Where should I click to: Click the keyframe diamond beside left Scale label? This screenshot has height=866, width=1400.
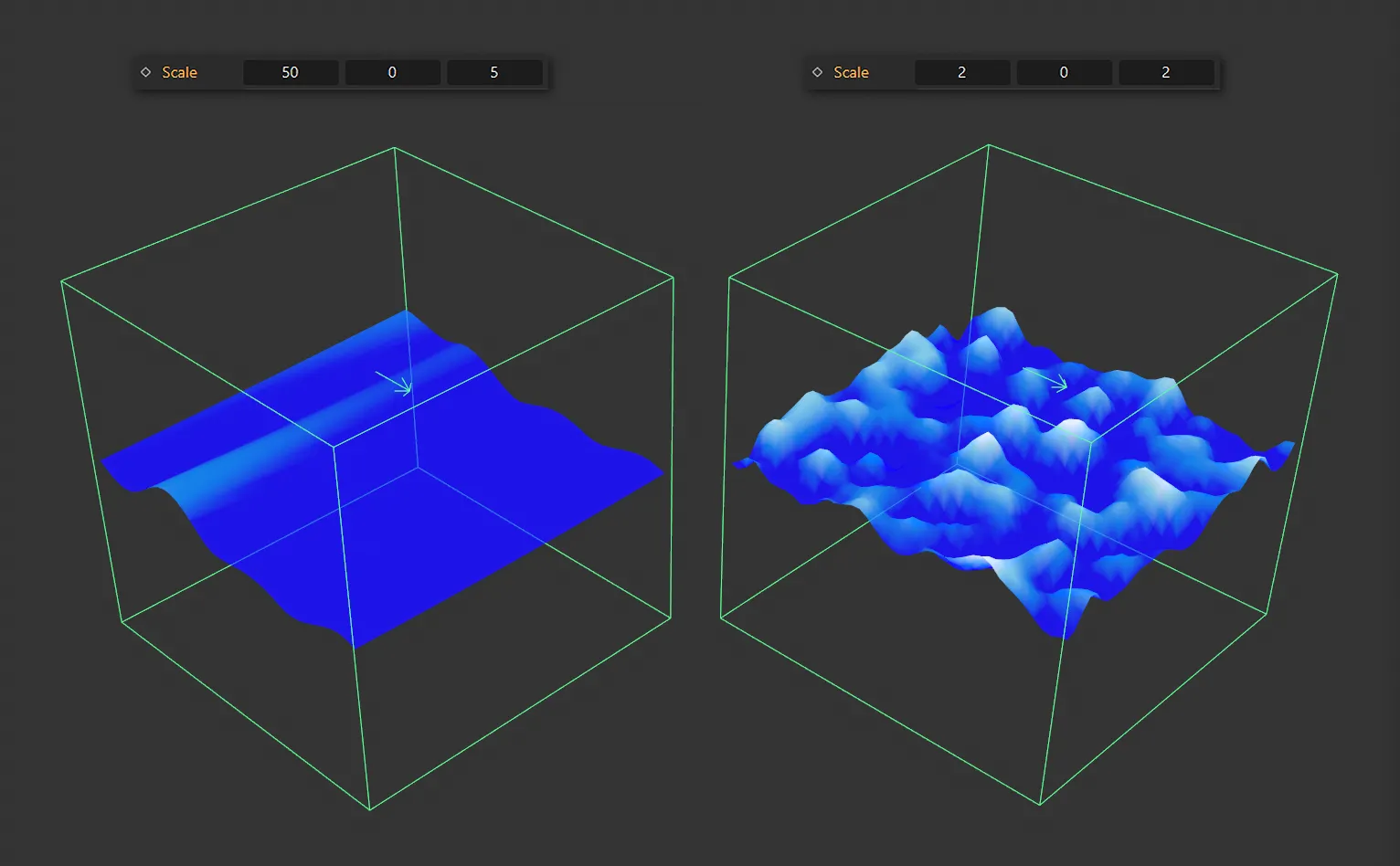[x=146, y=71]
